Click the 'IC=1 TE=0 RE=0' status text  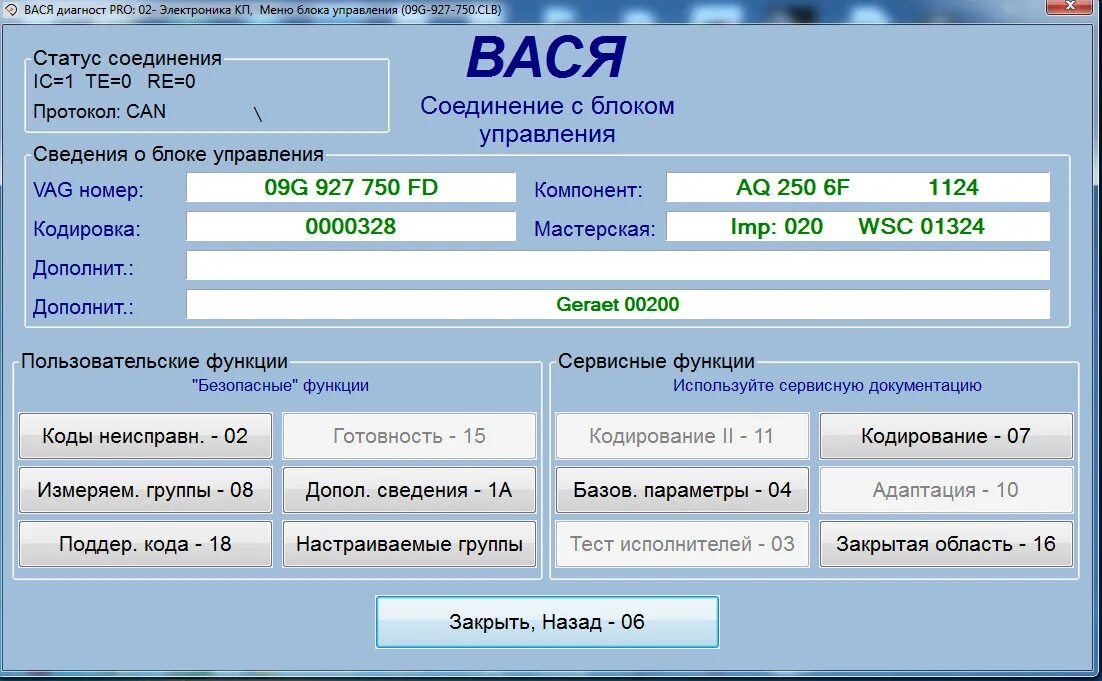(x=114, y=82)
